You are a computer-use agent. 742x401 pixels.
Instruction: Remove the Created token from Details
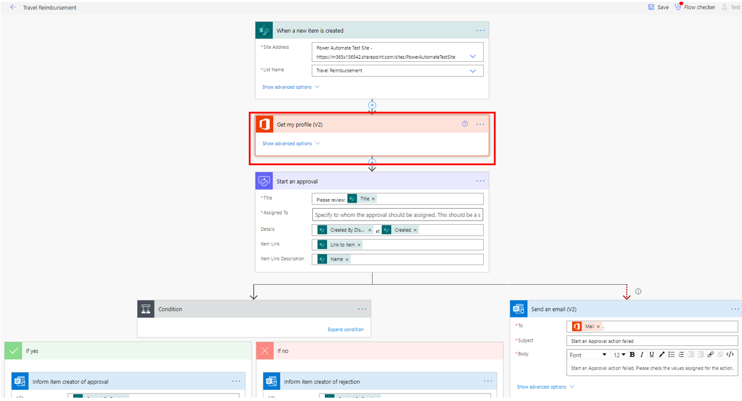coord(415,230)
